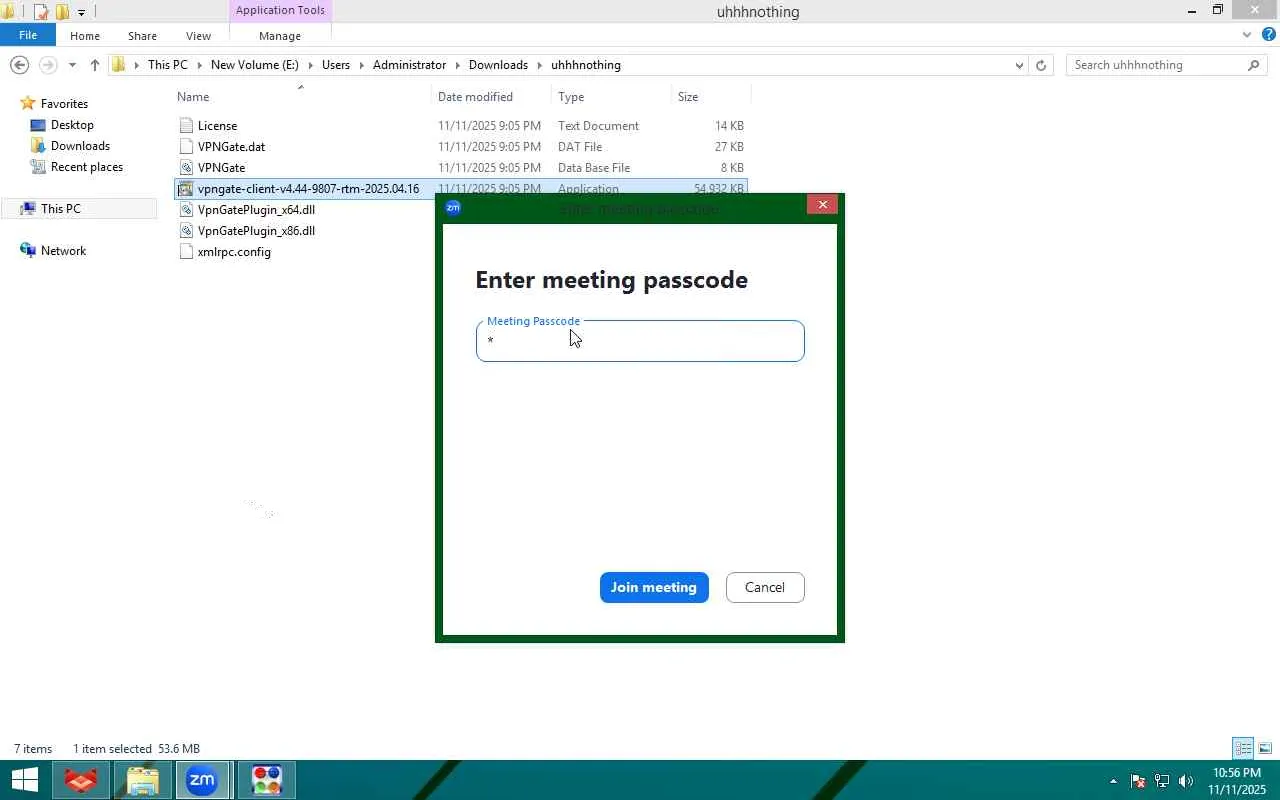Close the Zoom passcode dialog with X
This screenshot has height=800, width=1280.
click(822, 204)
